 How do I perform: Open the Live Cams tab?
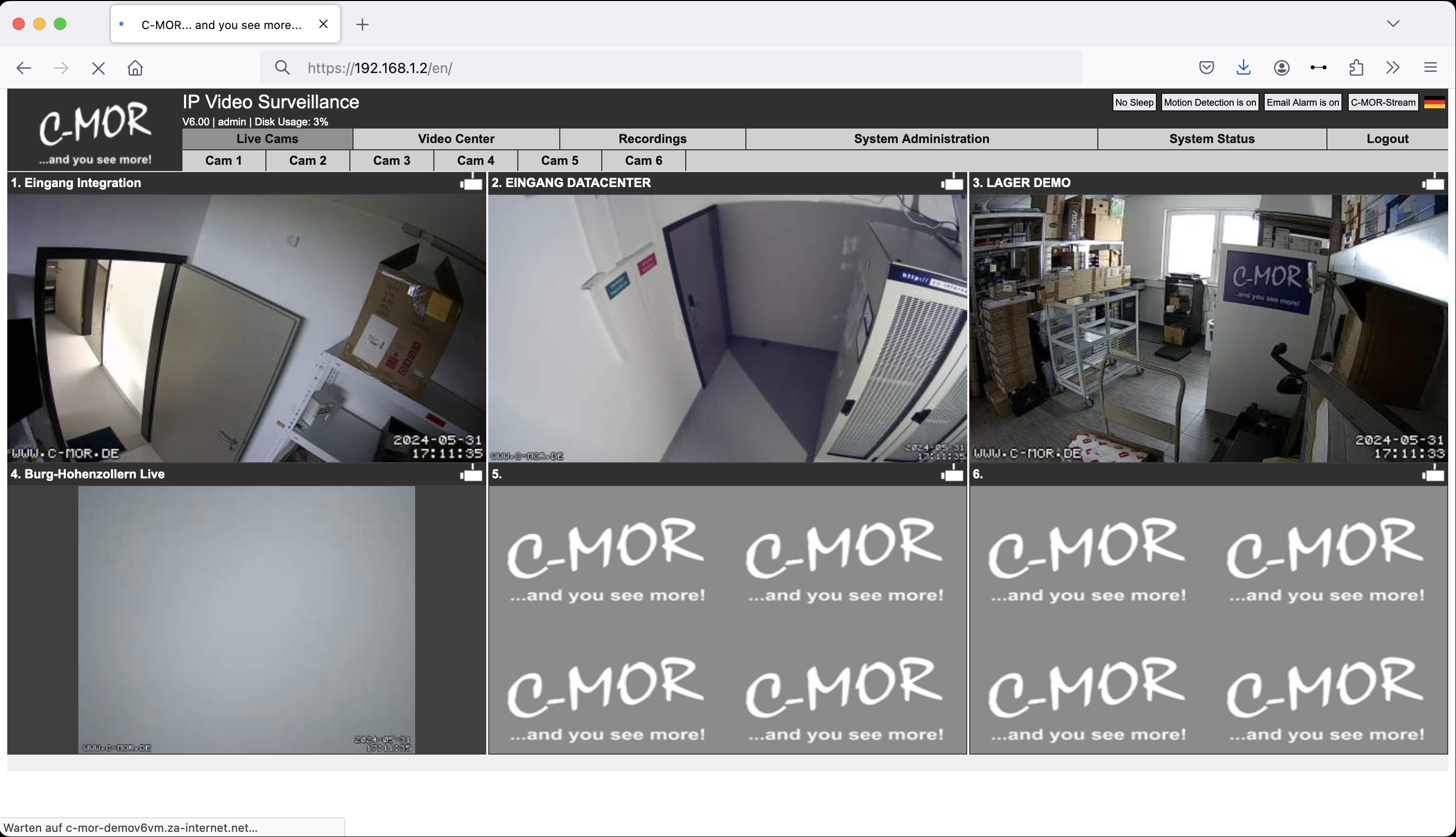click(x=267, y=138)
